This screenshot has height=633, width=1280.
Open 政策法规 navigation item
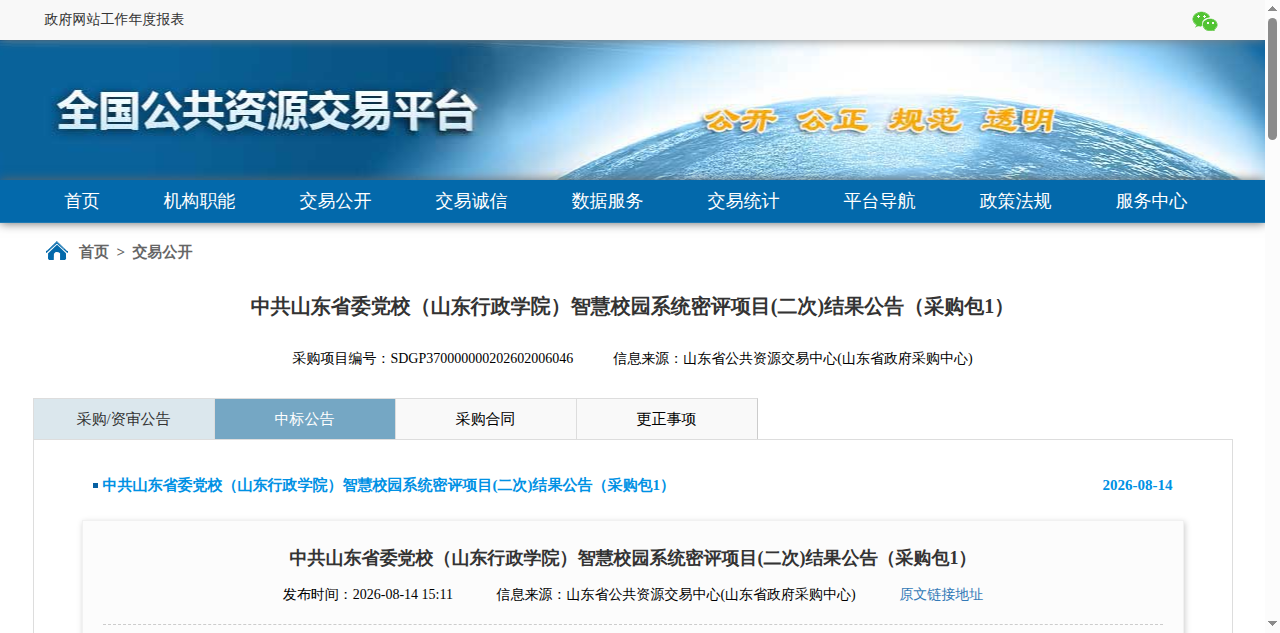pos(1016,201)
